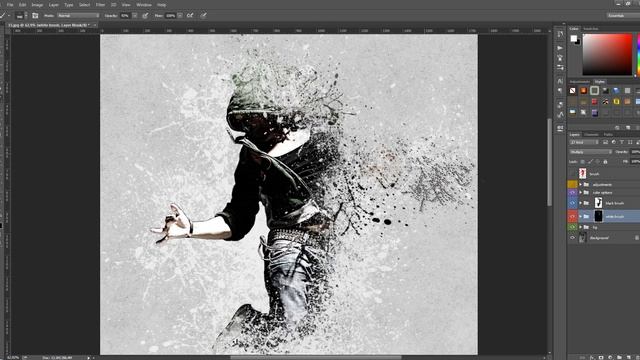
Task: Click the canvas vertical scrollbar
Action: click(549, 163)
